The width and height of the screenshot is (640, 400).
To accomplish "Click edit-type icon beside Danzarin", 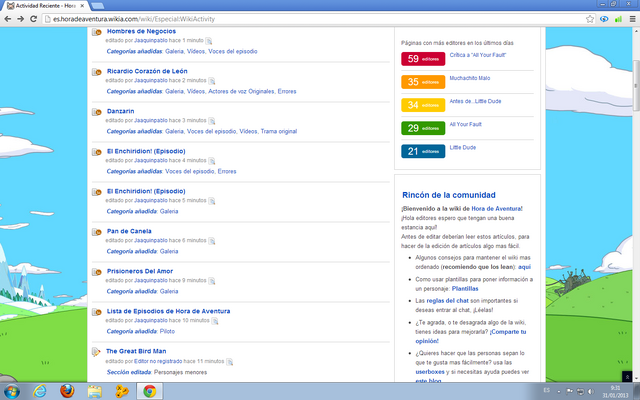I will tap(97, 112).
